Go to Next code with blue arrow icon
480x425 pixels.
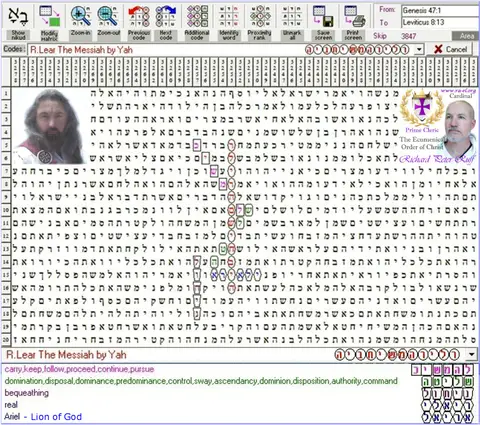click(166, 17)
